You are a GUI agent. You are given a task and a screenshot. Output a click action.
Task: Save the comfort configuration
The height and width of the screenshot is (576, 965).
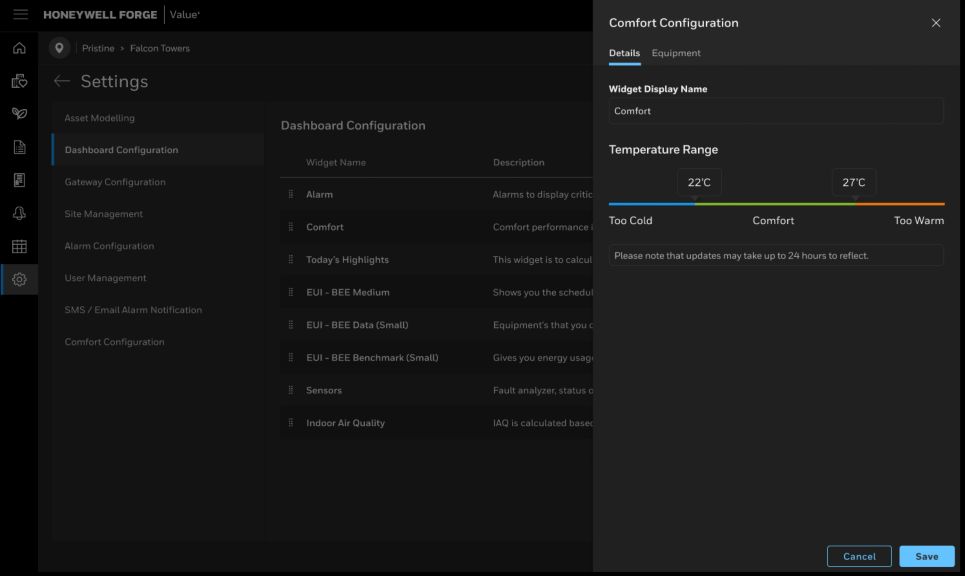[x=927, y=556]
